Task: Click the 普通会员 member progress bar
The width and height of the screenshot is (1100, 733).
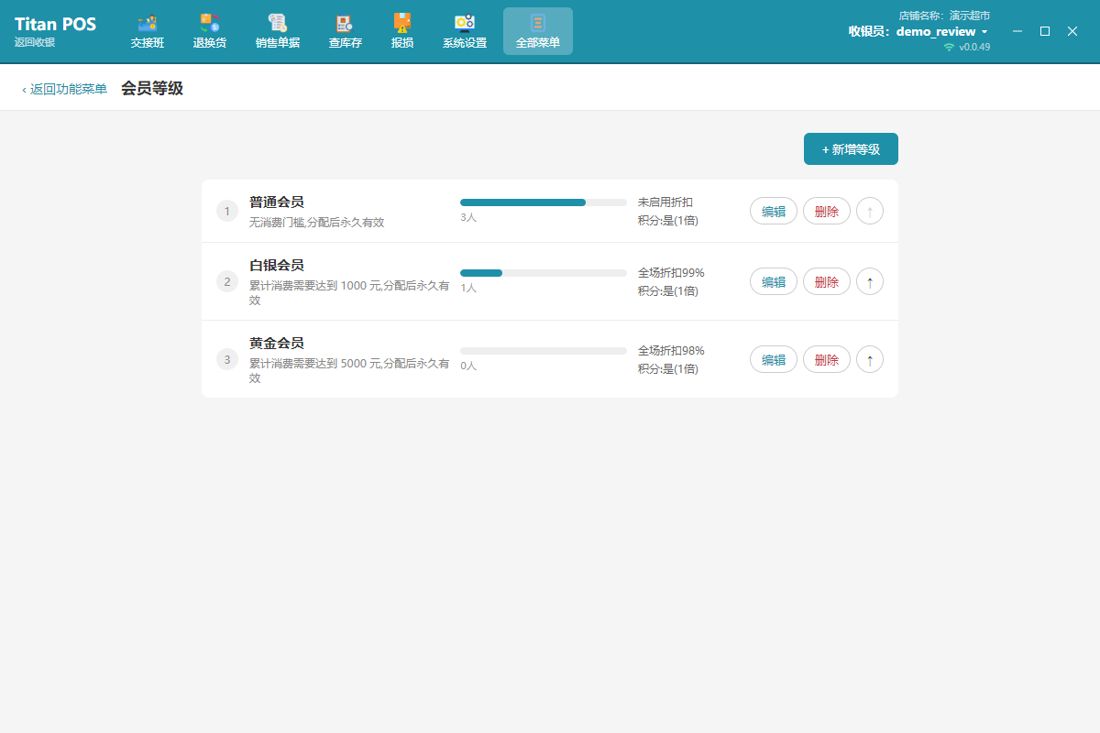Action: coord(543,203)
